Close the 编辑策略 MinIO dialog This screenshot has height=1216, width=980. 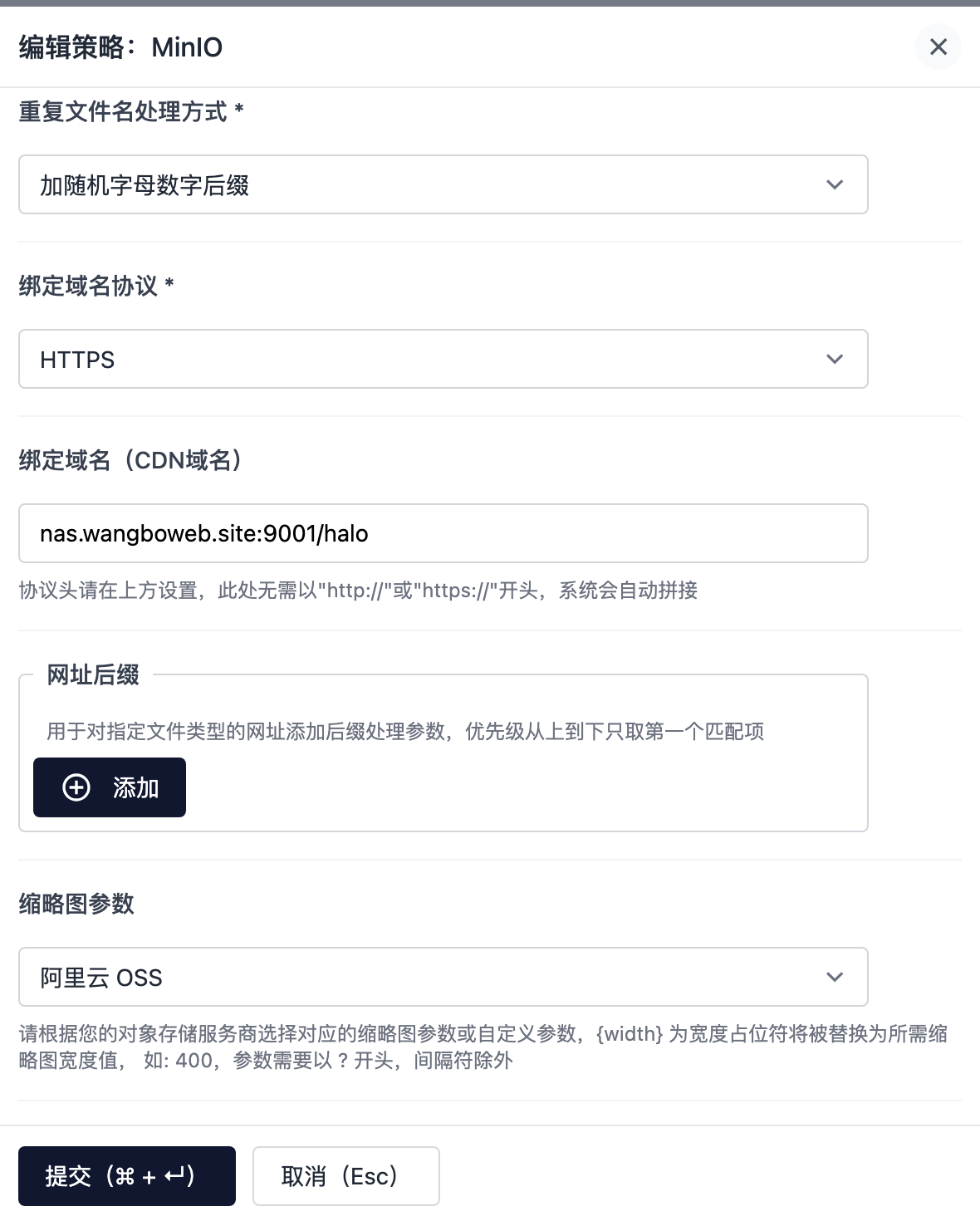[x=938, y=47]
